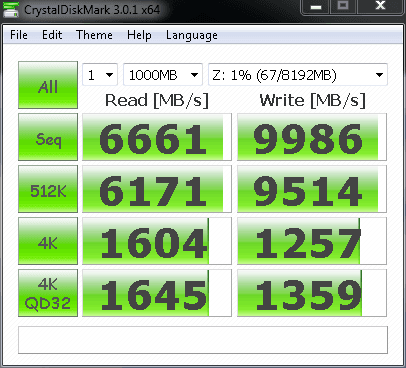Start the Seq sequential test
This screenshot has width=406, height=368.
[48, 137]
